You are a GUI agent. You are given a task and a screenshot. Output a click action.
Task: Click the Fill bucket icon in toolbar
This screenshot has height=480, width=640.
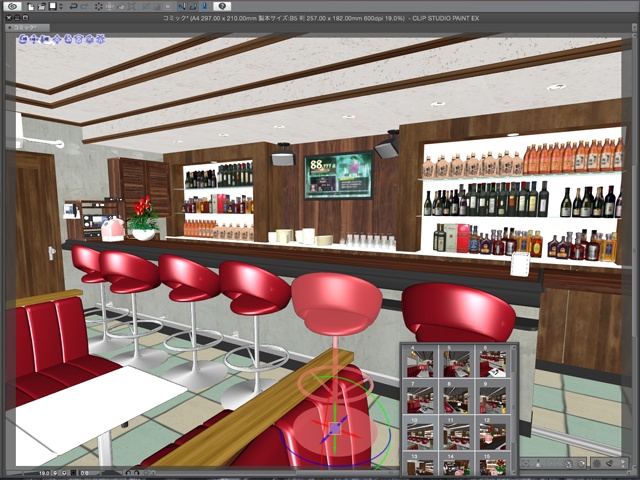pyautogui.click(x=120, y=7)
